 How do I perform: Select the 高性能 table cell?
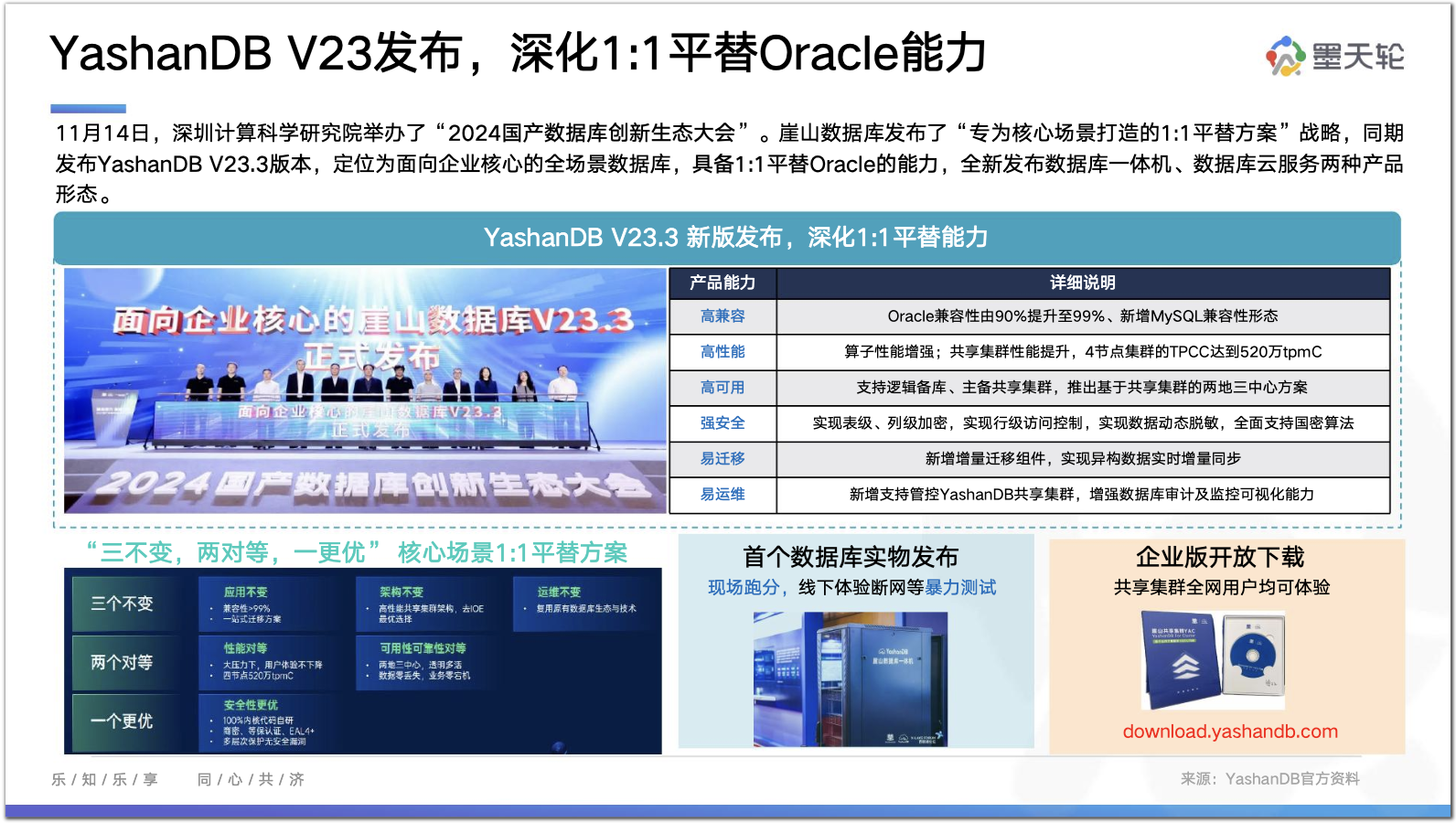pos(723,352)
